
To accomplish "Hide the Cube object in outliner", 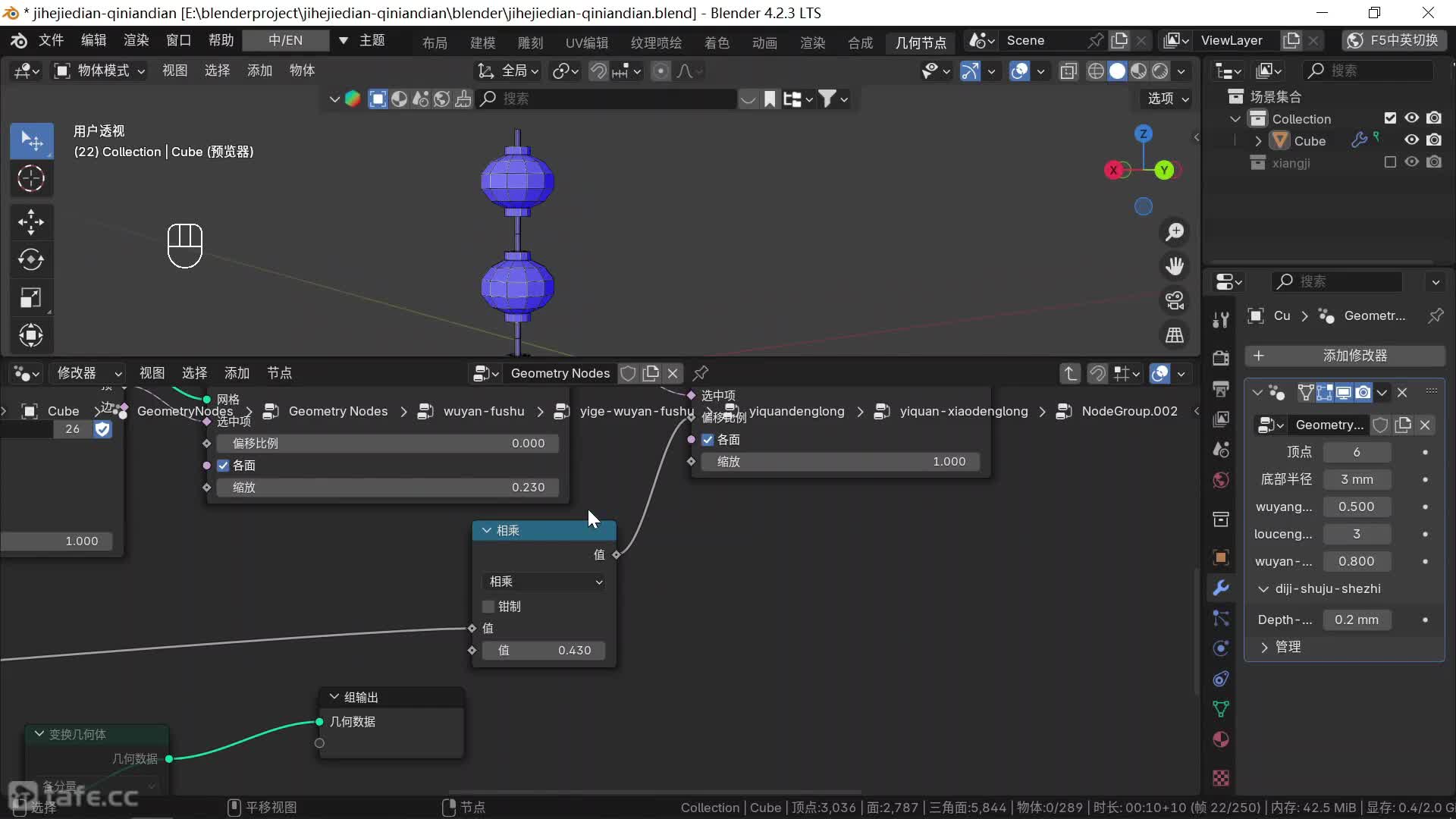I will [x=1411, y=140].
